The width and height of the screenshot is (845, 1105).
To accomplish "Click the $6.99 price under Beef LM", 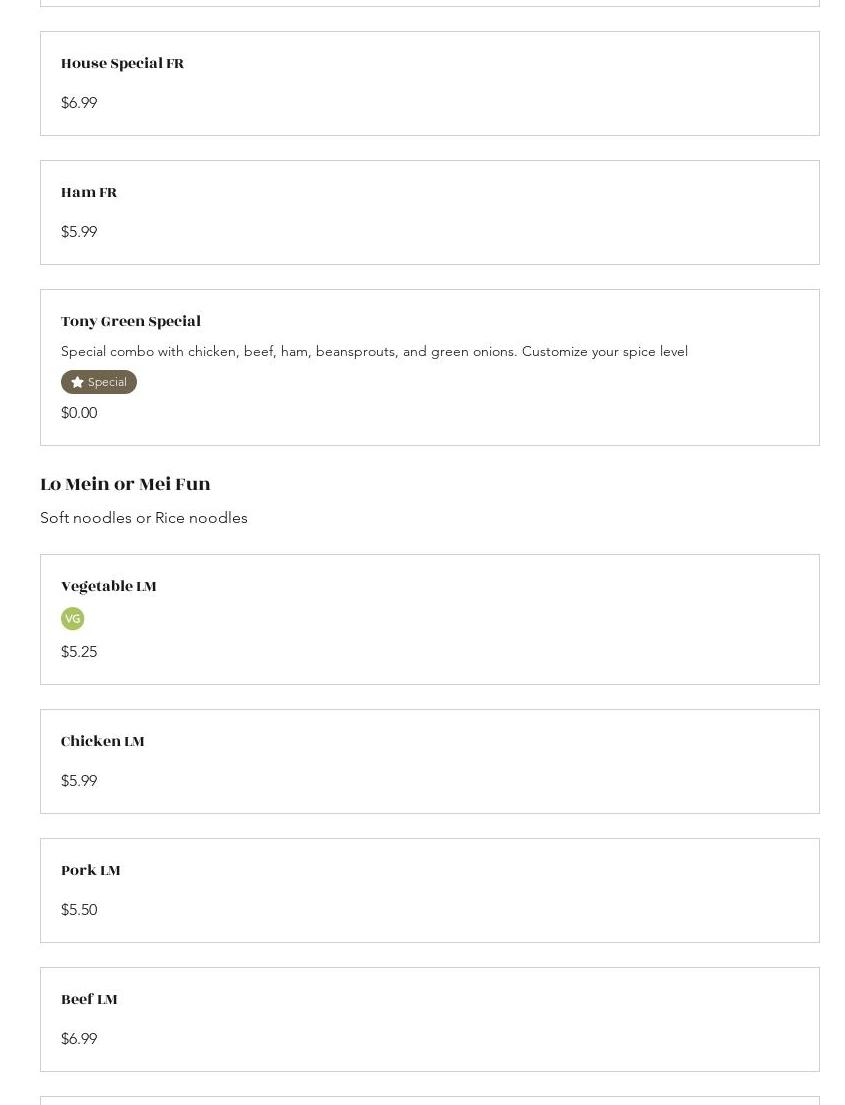I will (79, 1039).
